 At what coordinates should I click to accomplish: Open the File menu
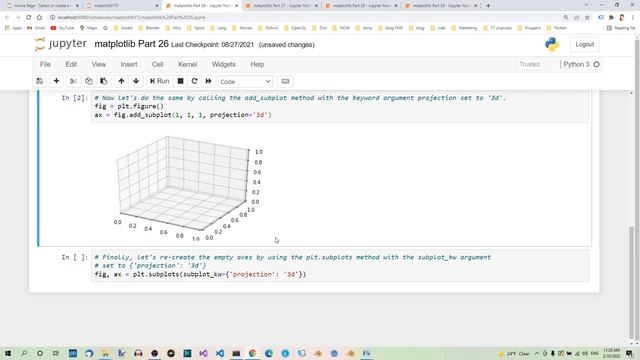(45, 64)
